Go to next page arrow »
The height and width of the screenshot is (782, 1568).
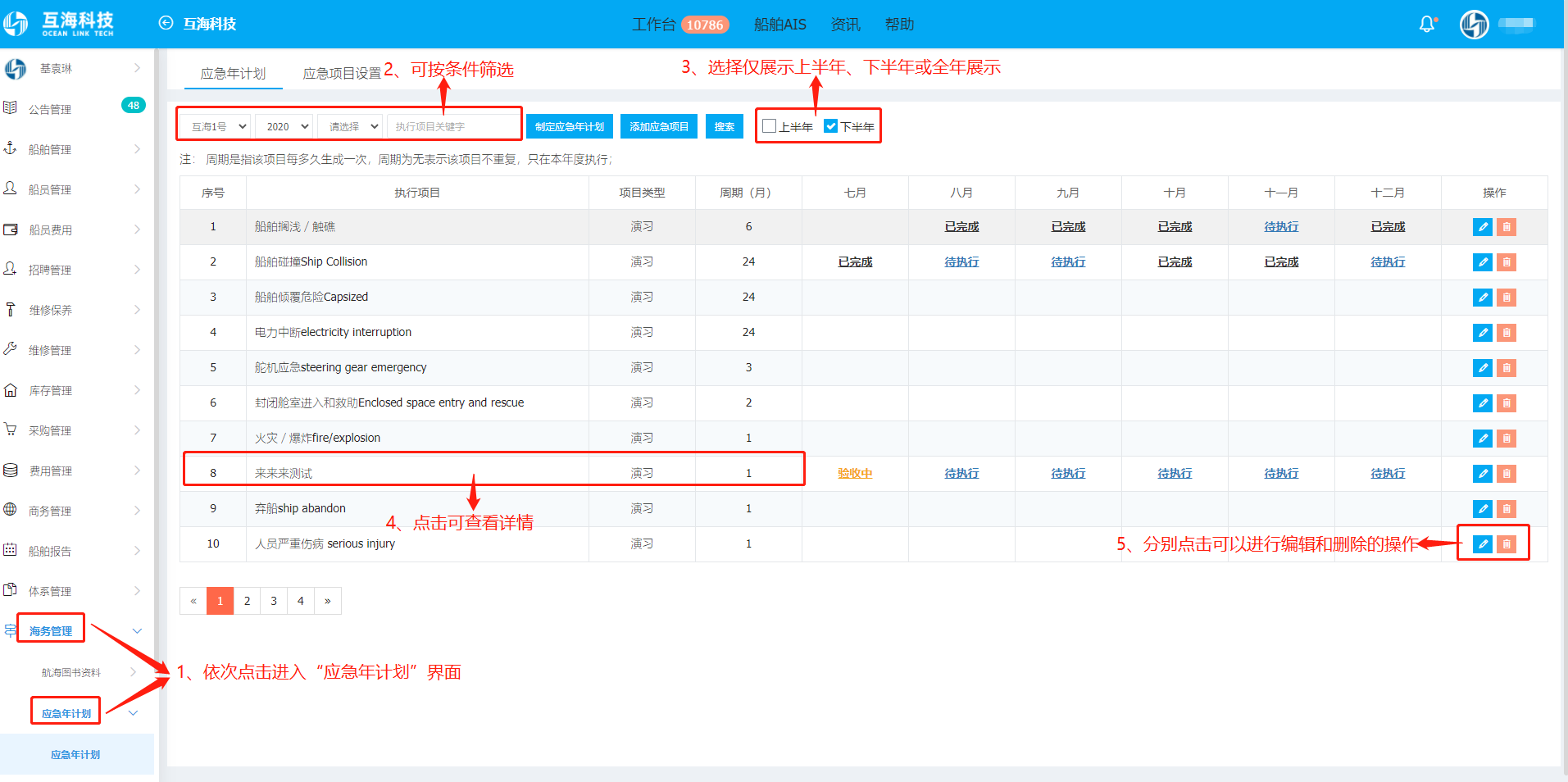coord(328,601)
